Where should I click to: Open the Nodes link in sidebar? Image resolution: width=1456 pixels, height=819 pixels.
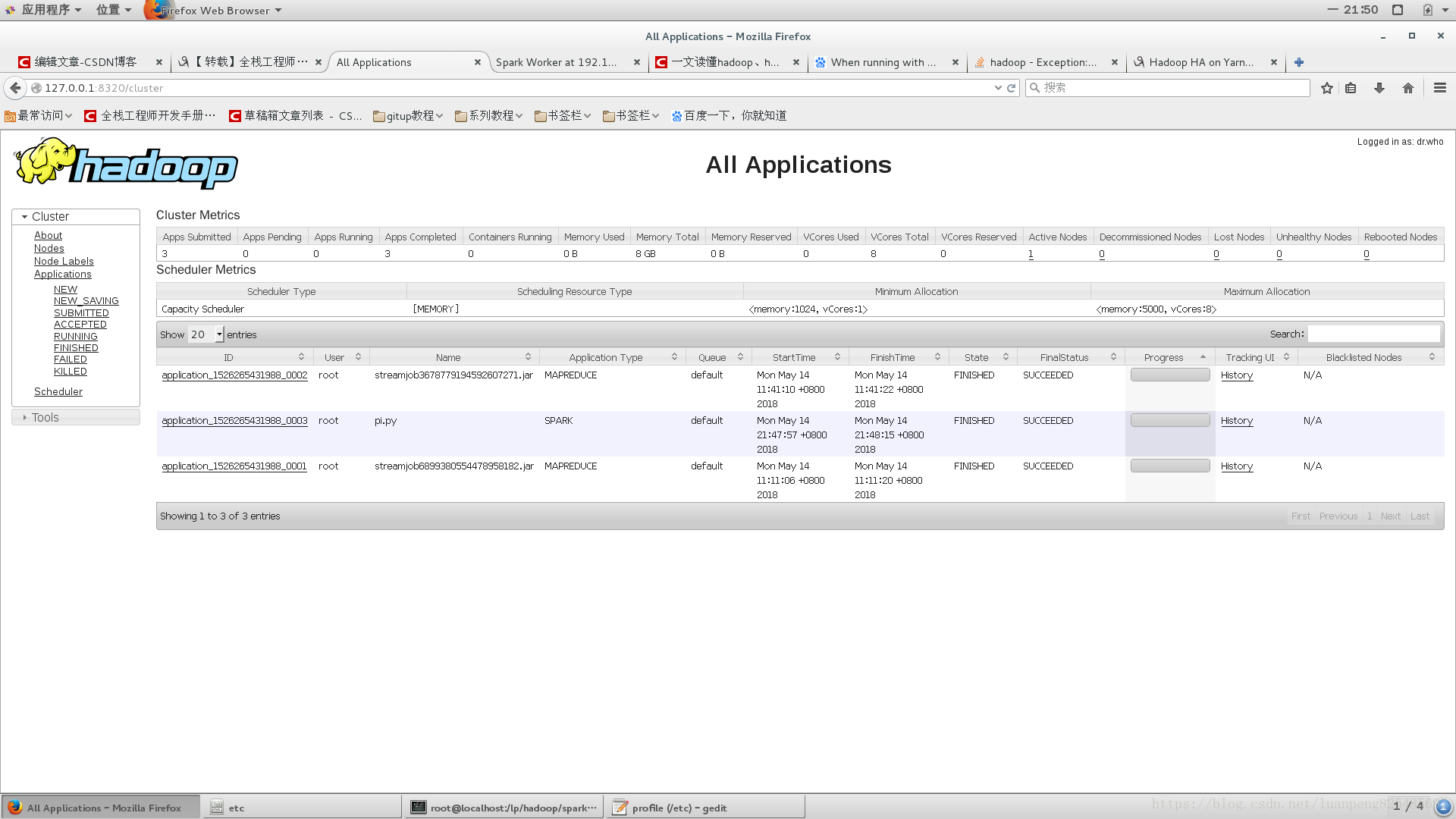[x=49, y=249]
